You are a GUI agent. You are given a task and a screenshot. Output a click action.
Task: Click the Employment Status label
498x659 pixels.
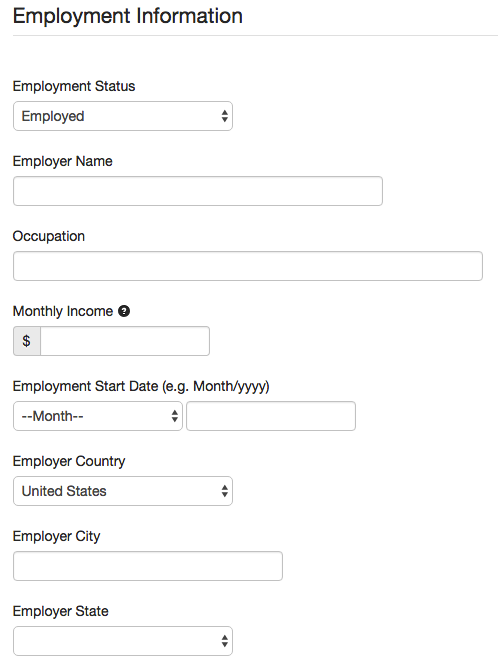[x=74, y=86]
